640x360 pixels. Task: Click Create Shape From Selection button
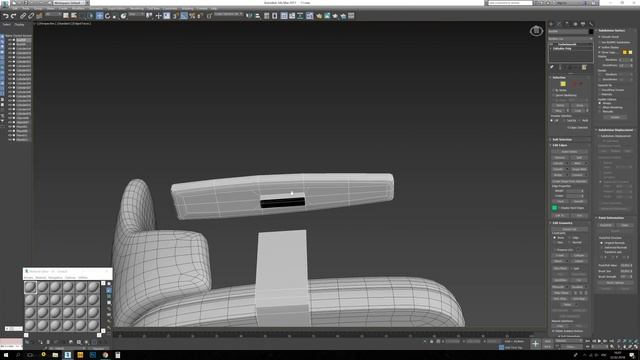tap(570, 181)
